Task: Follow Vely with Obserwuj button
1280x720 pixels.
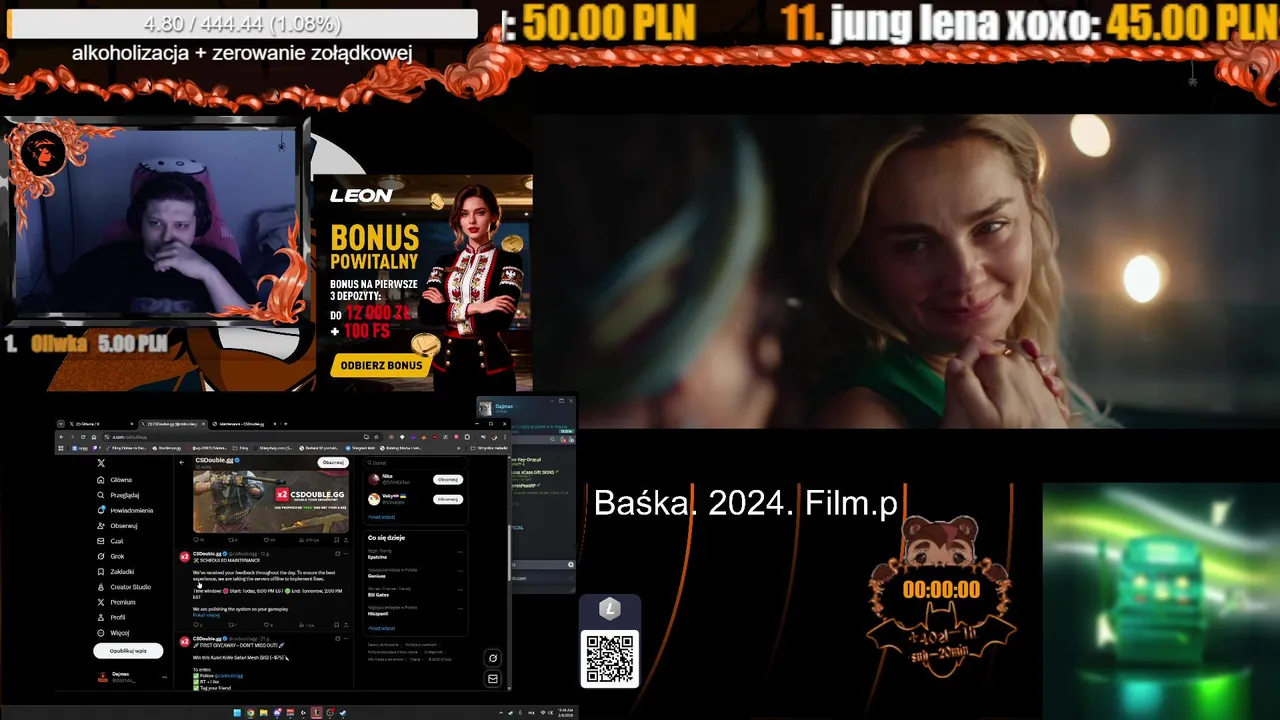Action: (x=448, y=499)
